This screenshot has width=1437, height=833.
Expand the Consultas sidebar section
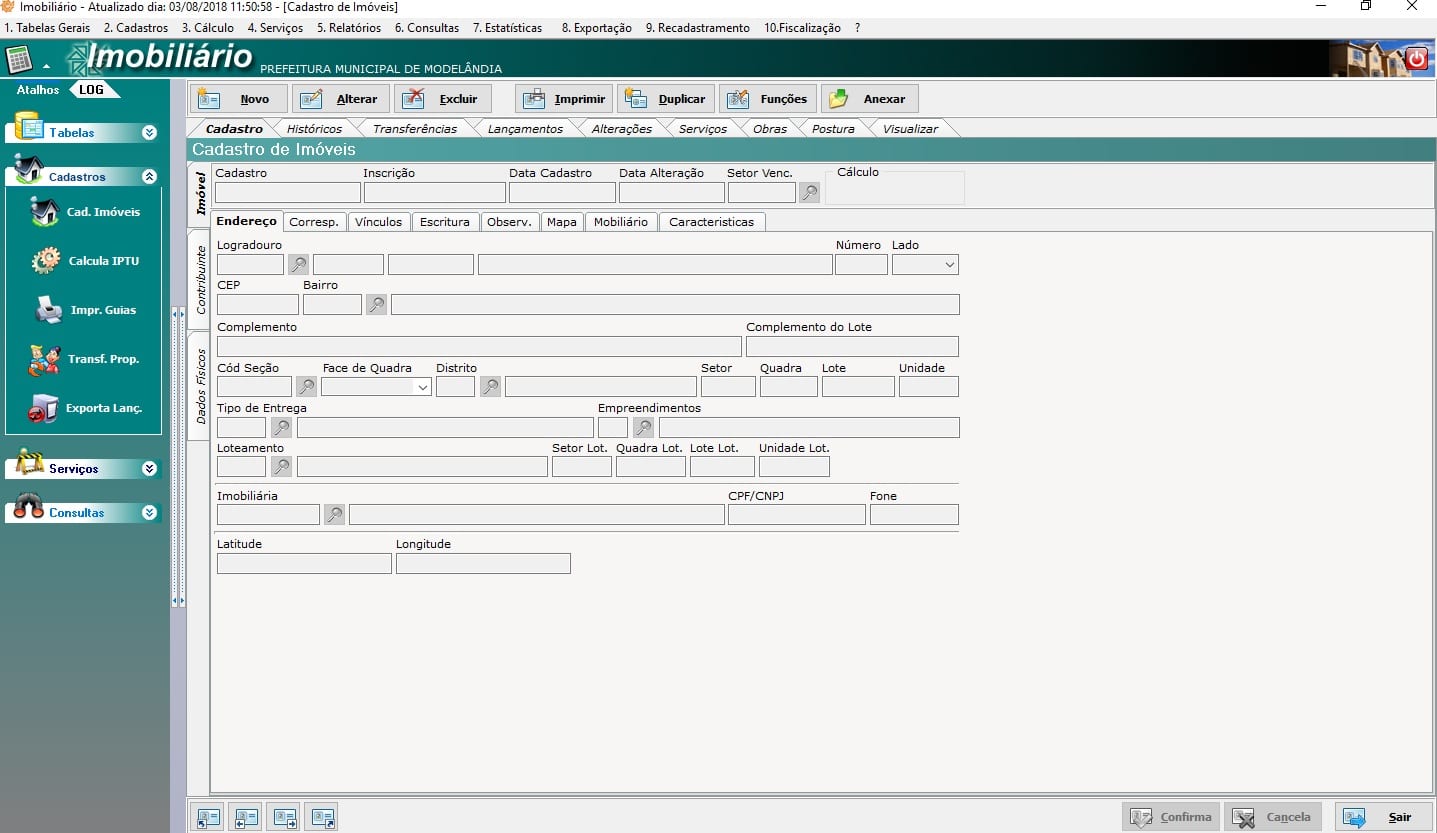[x=149, y=513]
